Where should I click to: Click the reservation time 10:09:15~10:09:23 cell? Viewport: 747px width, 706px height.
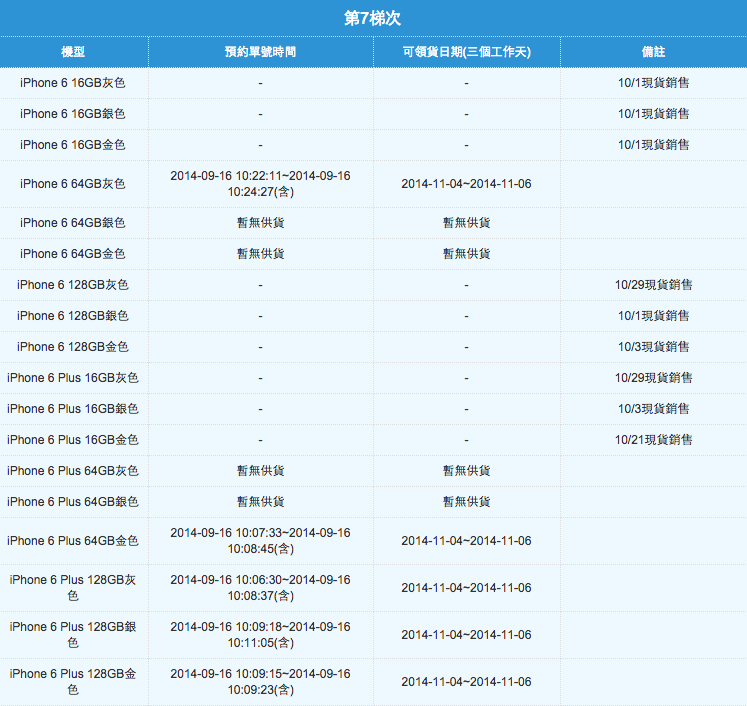point(261,682)
